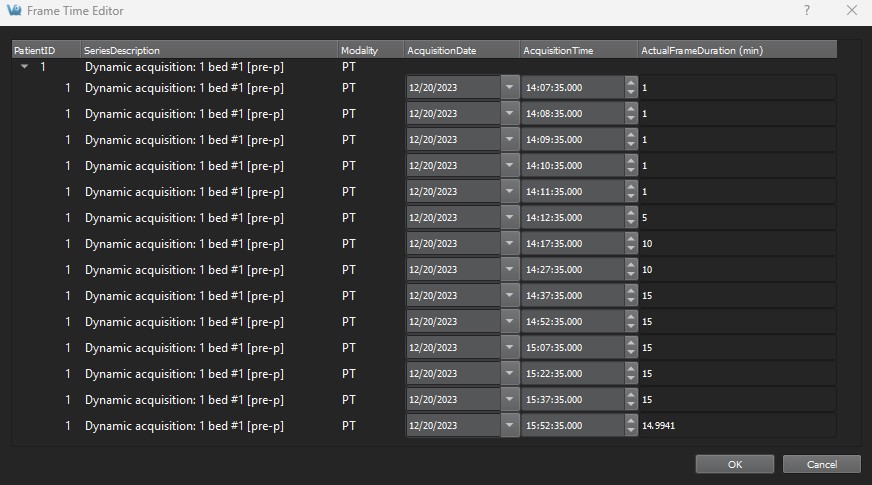This screenshot has width=872, height=485.
Task: Decrement the 14:12:35.000 acquisition time
Action: click(630, 223)
